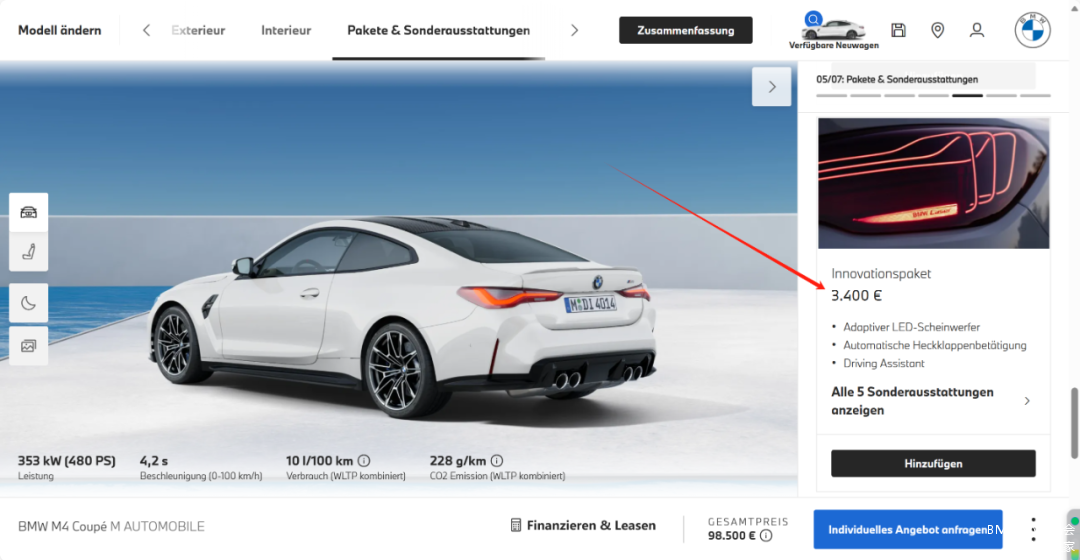1080x560 pixels.
Task: Expand Alle 5 Sonderausstattungen anzeigen
Action: 931,401
